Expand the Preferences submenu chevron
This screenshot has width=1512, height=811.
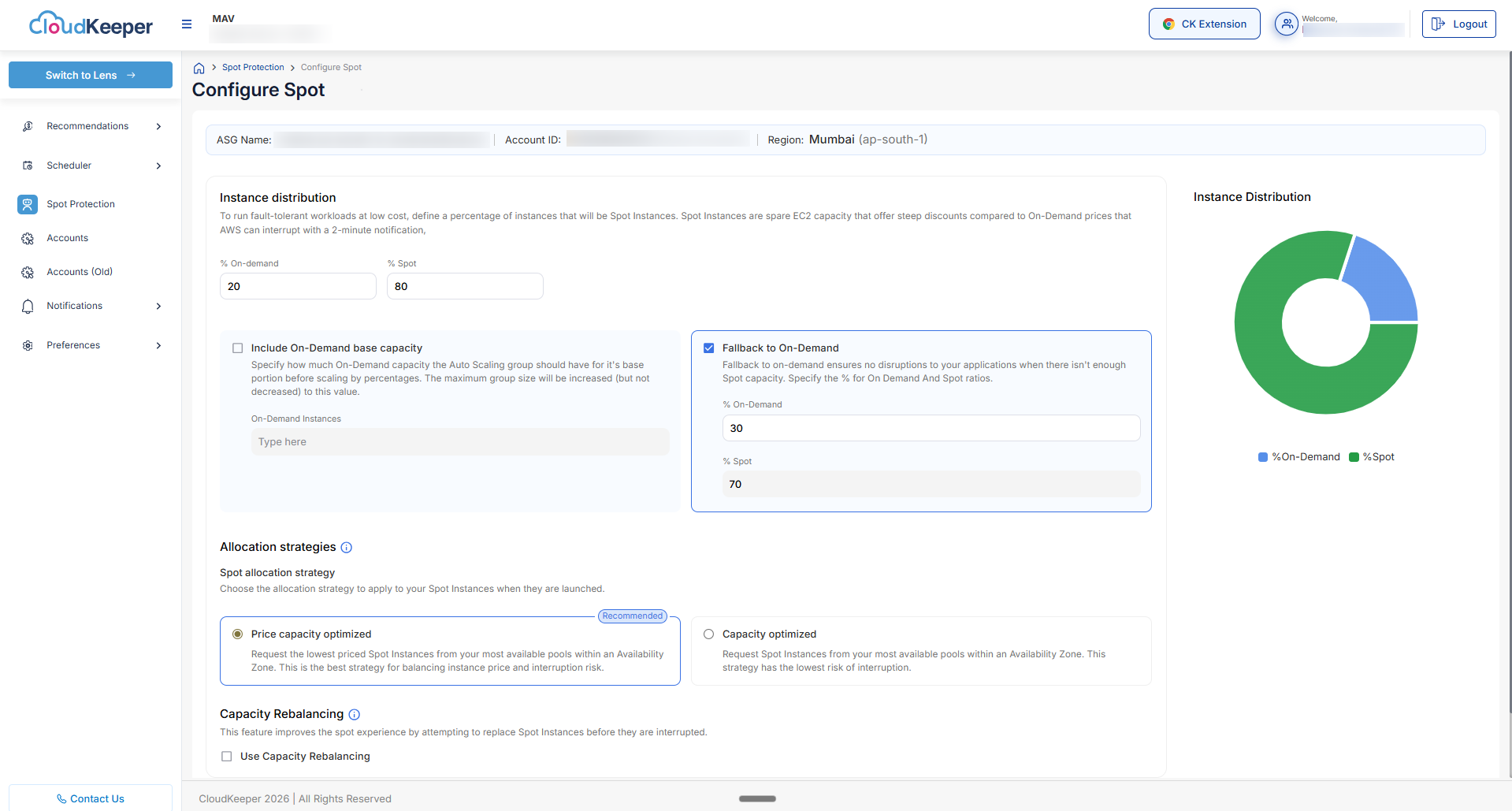[x=158, y=345]
